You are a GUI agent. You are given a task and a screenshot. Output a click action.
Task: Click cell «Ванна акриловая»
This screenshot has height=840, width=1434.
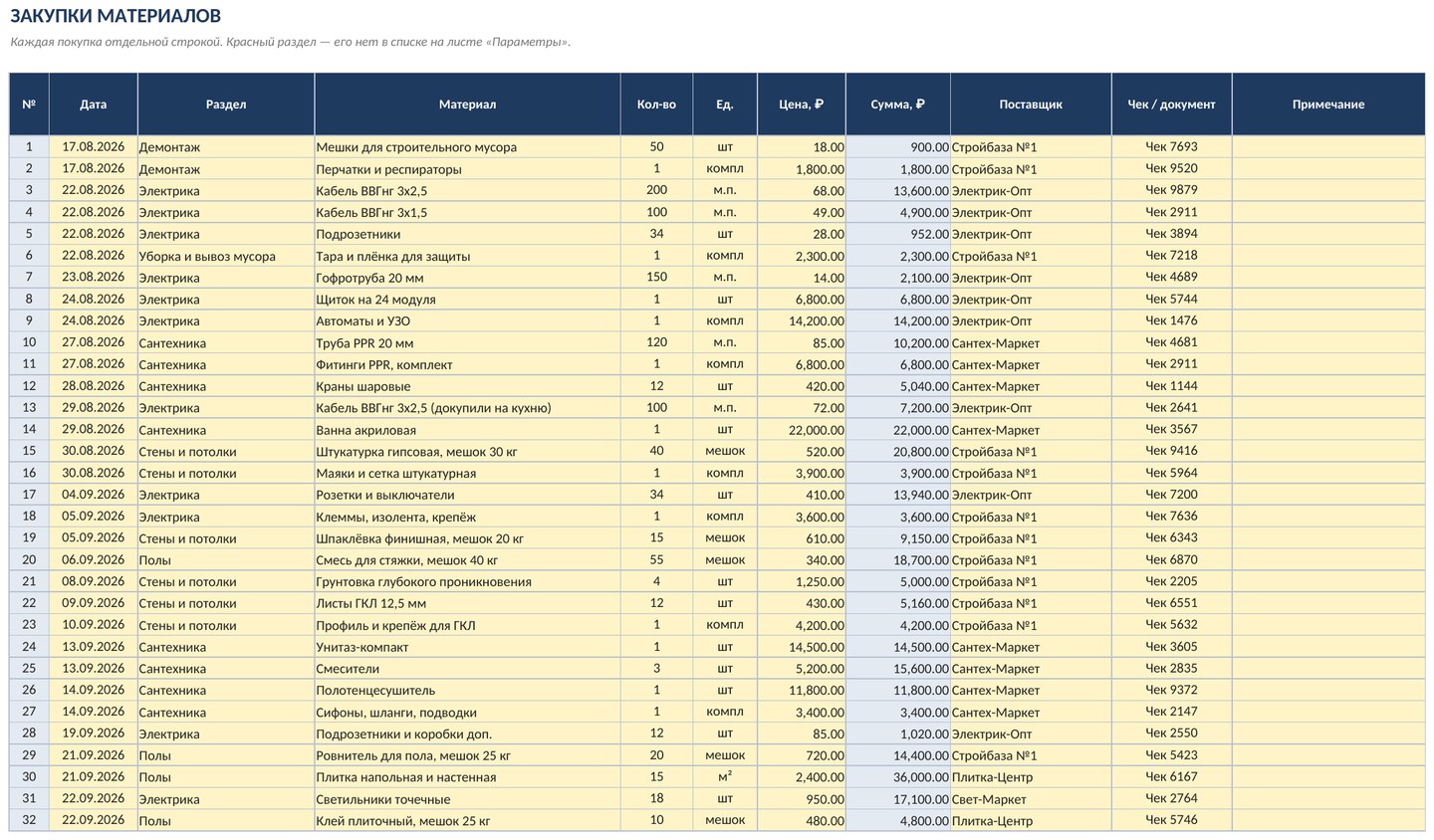tap(467, 429)
